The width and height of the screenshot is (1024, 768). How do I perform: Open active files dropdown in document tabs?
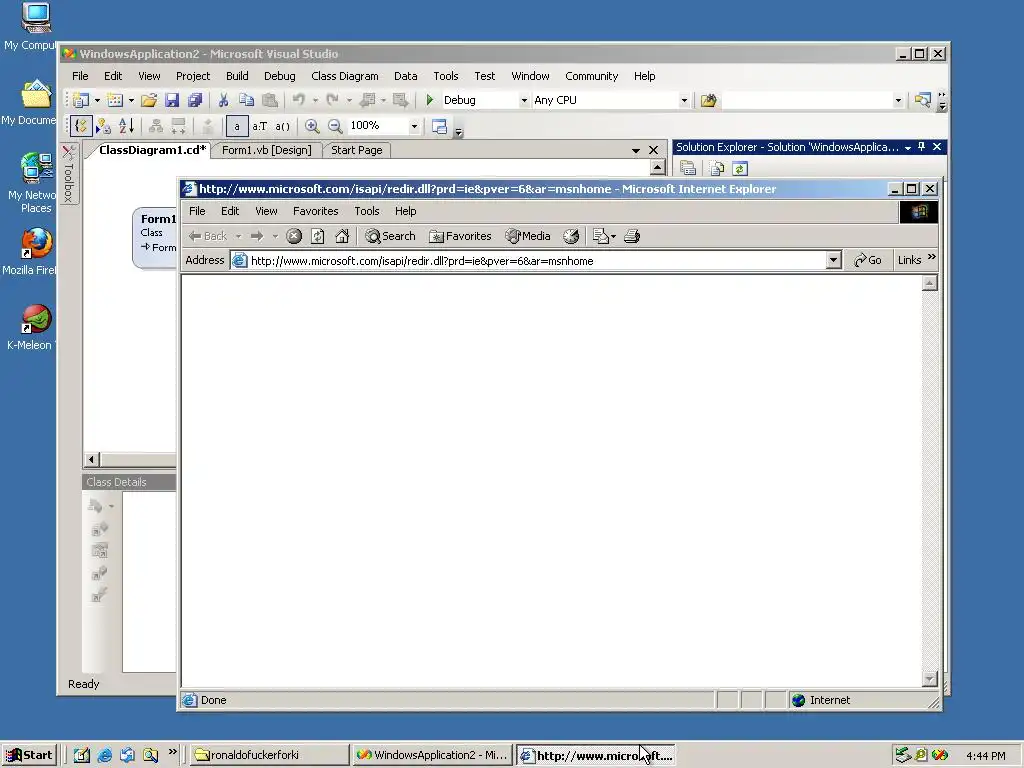point(635,150)
